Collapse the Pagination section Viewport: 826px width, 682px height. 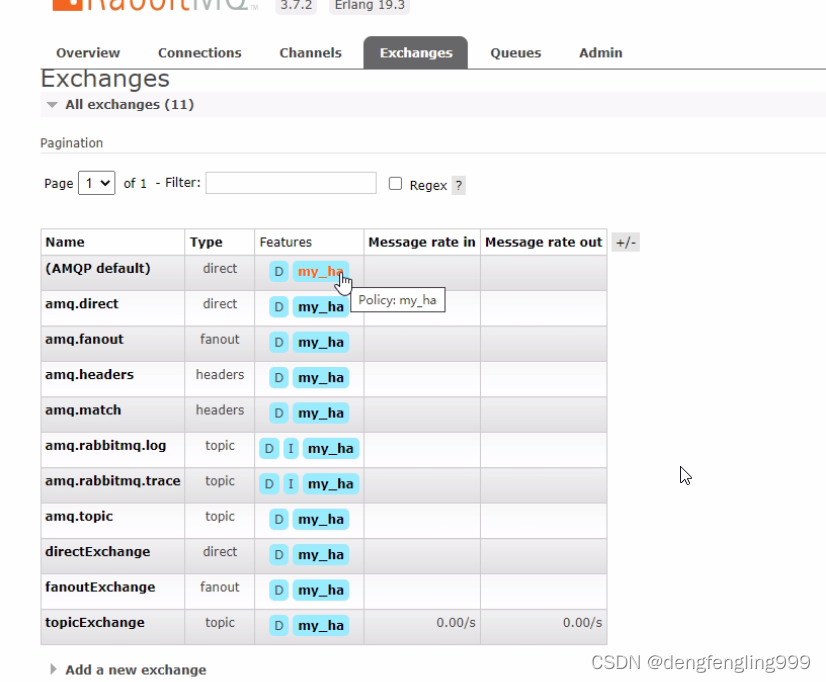(71, 143)
